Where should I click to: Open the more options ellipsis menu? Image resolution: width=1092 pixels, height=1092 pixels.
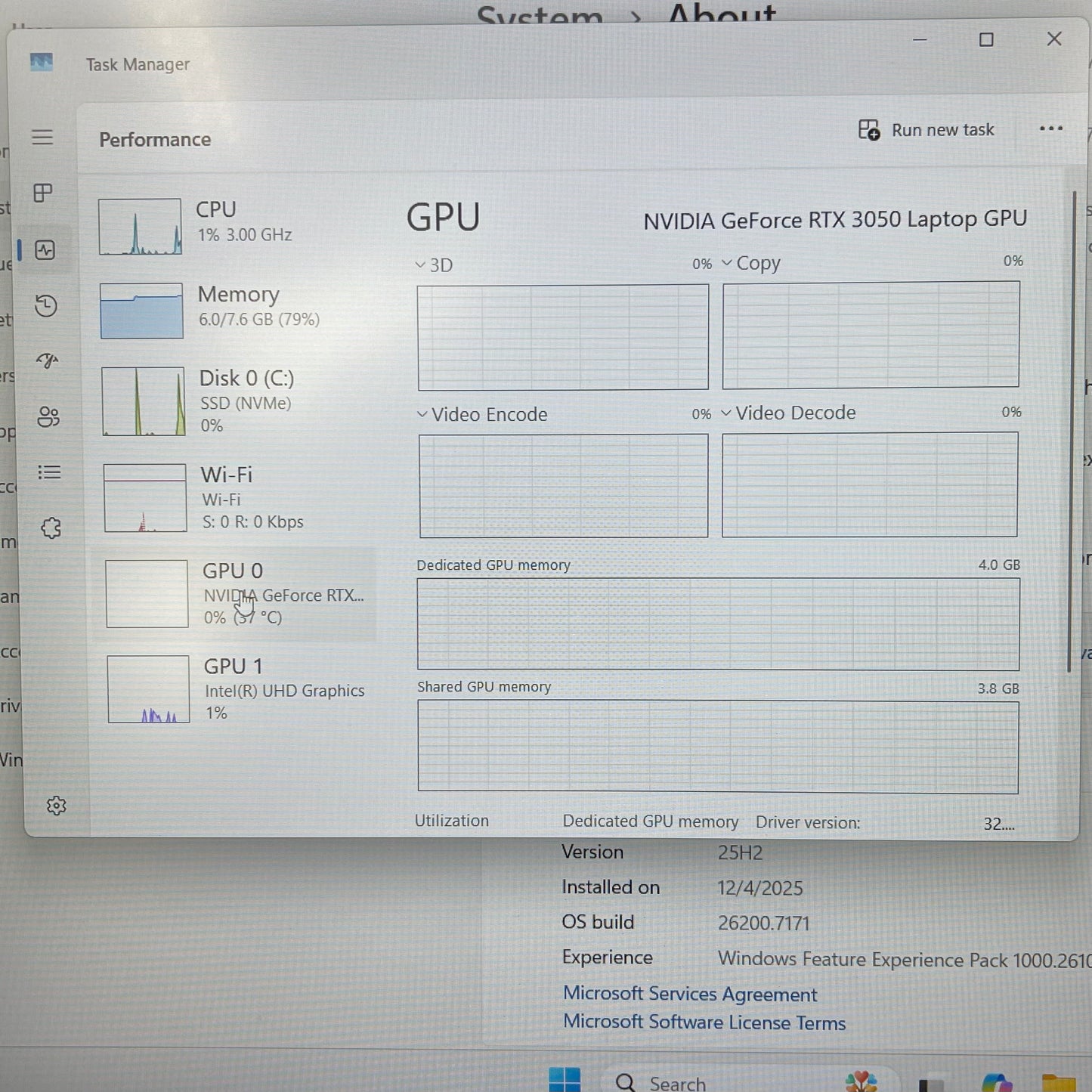[x=1051, y=129]
